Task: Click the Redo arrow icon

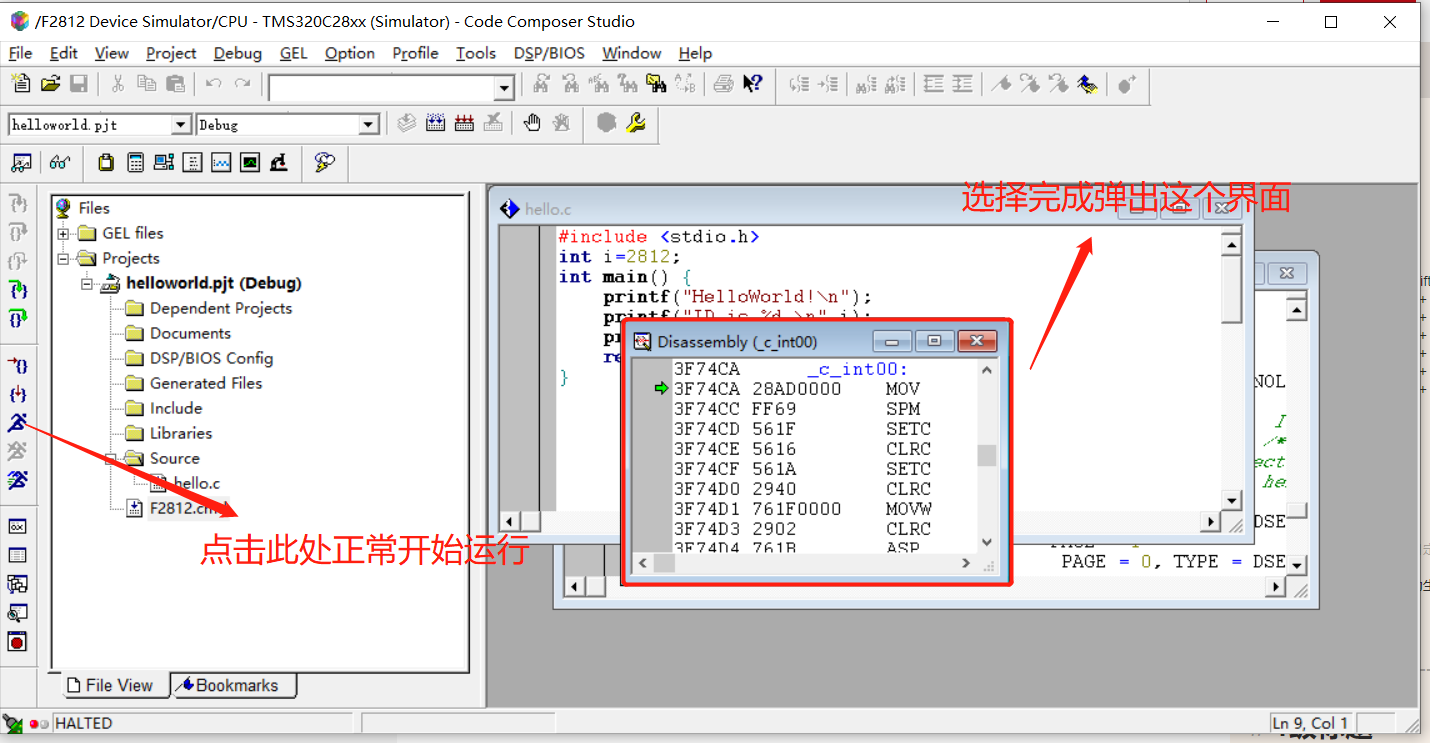Action: [242, 84]
